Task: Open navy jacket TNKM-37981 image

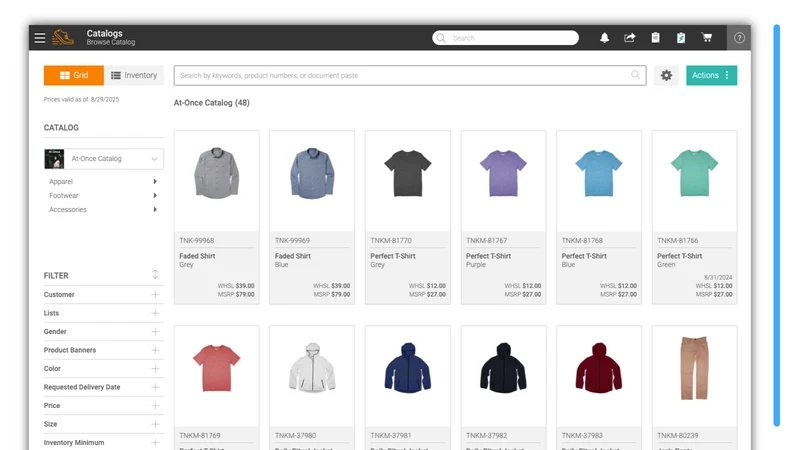Action: pyautogui.click(x=408, y=368)
